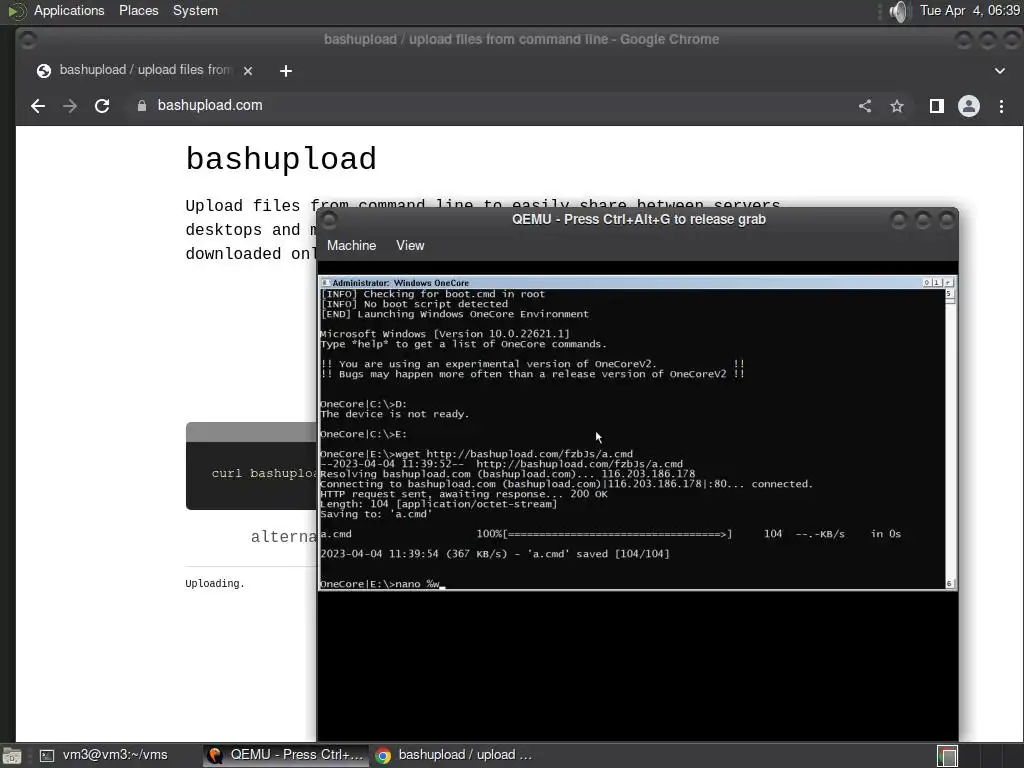The width and height of the screenshot is (1024, 768).
Task: Click the Chrome window menu button
Action: (27, 40)
